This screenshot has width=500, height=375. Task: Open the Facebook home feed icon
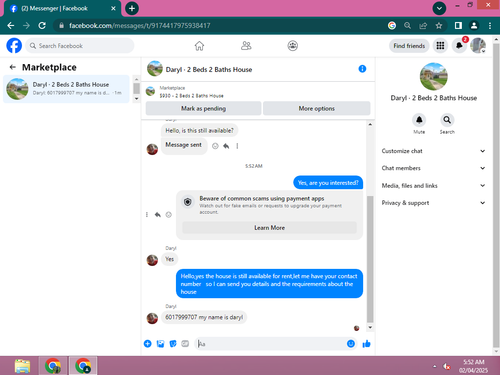click(199, 46)
